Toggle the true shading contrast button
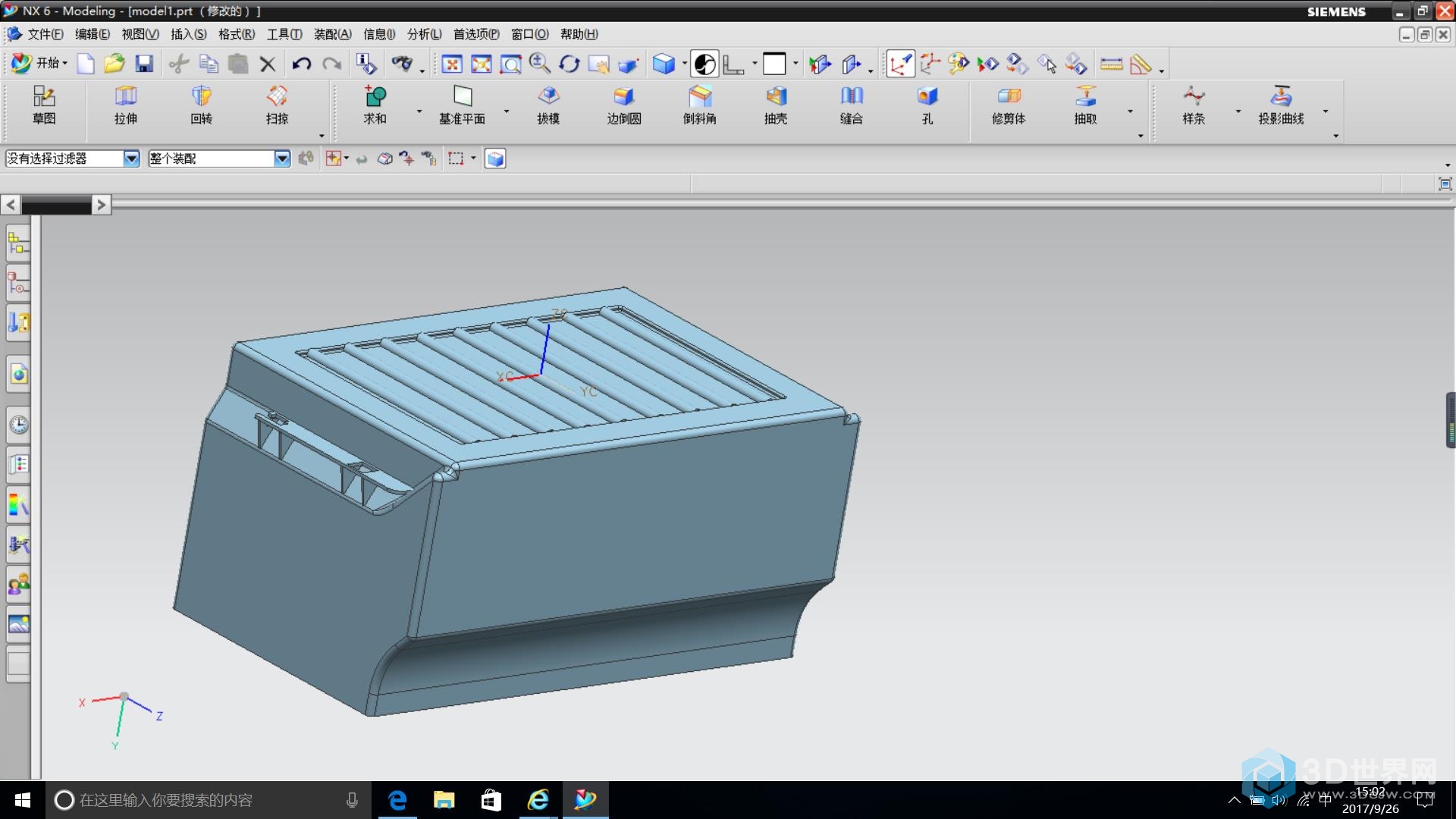The width and height of the screenshot is (1456, 819). (x=704, y=64)
